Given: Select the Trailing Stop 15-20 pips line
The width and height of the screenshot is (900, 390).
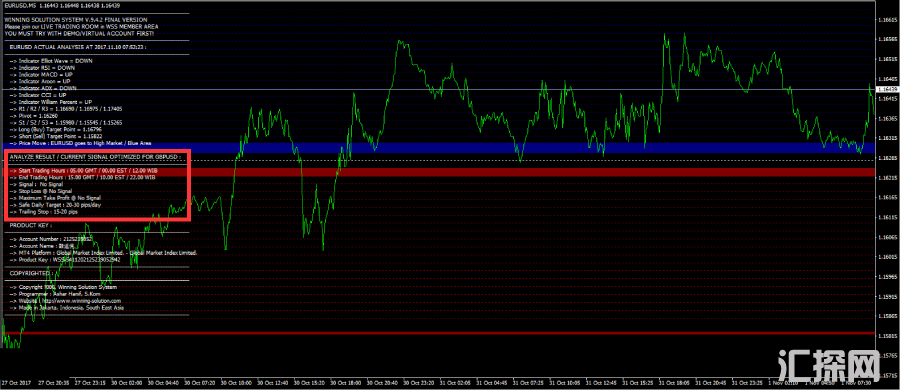Looking at the screenshot, I should (x=44, y=212).
